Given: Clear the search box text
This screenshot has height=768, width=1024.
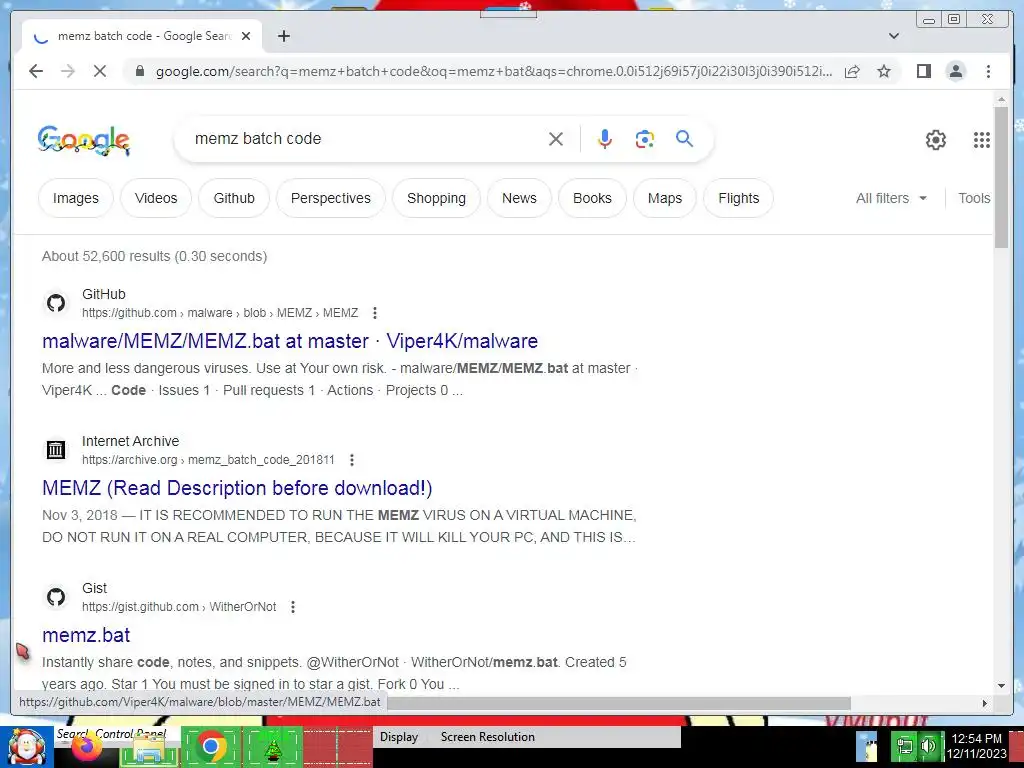Looking at the screenshot, I should tap(556, 139).
